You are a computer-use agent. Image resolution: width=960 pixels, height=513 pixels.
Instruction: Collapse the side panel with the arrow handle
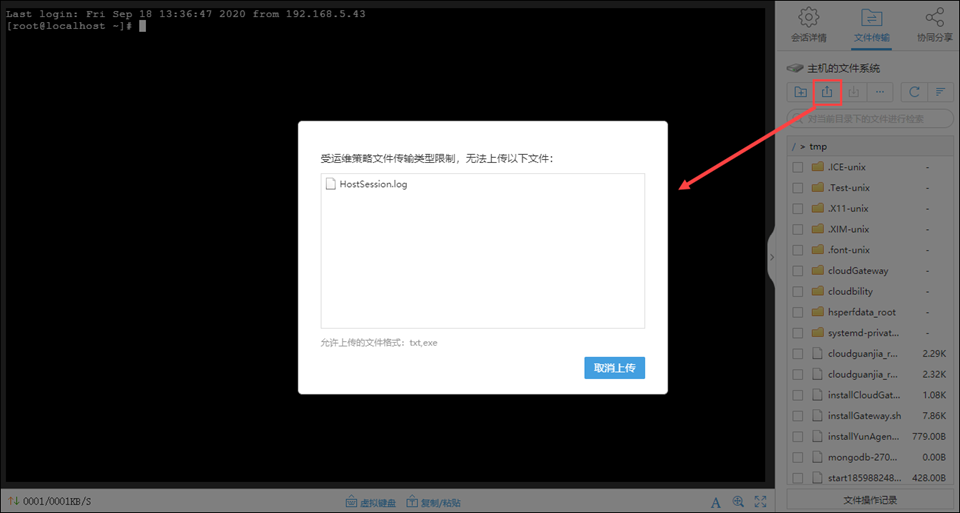(x=771, y=257)
